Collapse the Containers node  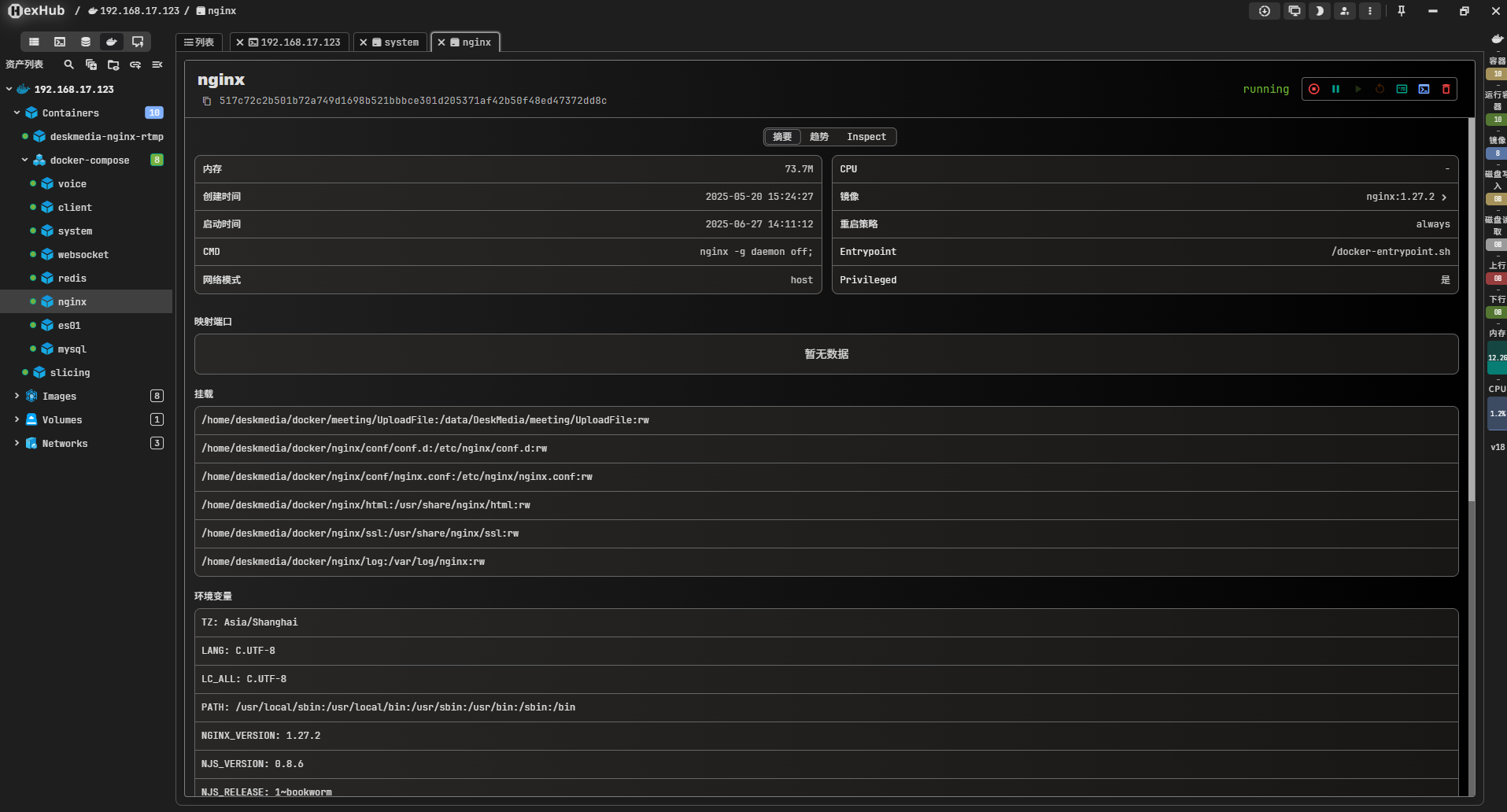(x=17, y=113)
